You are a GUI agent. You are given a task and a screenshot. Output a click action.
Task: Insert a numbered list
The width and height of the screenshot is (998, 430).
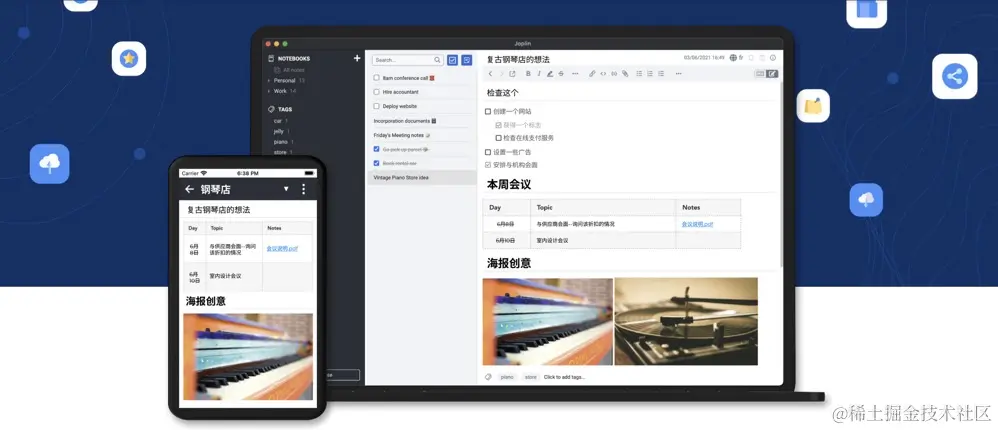click(x=650, y=74)
